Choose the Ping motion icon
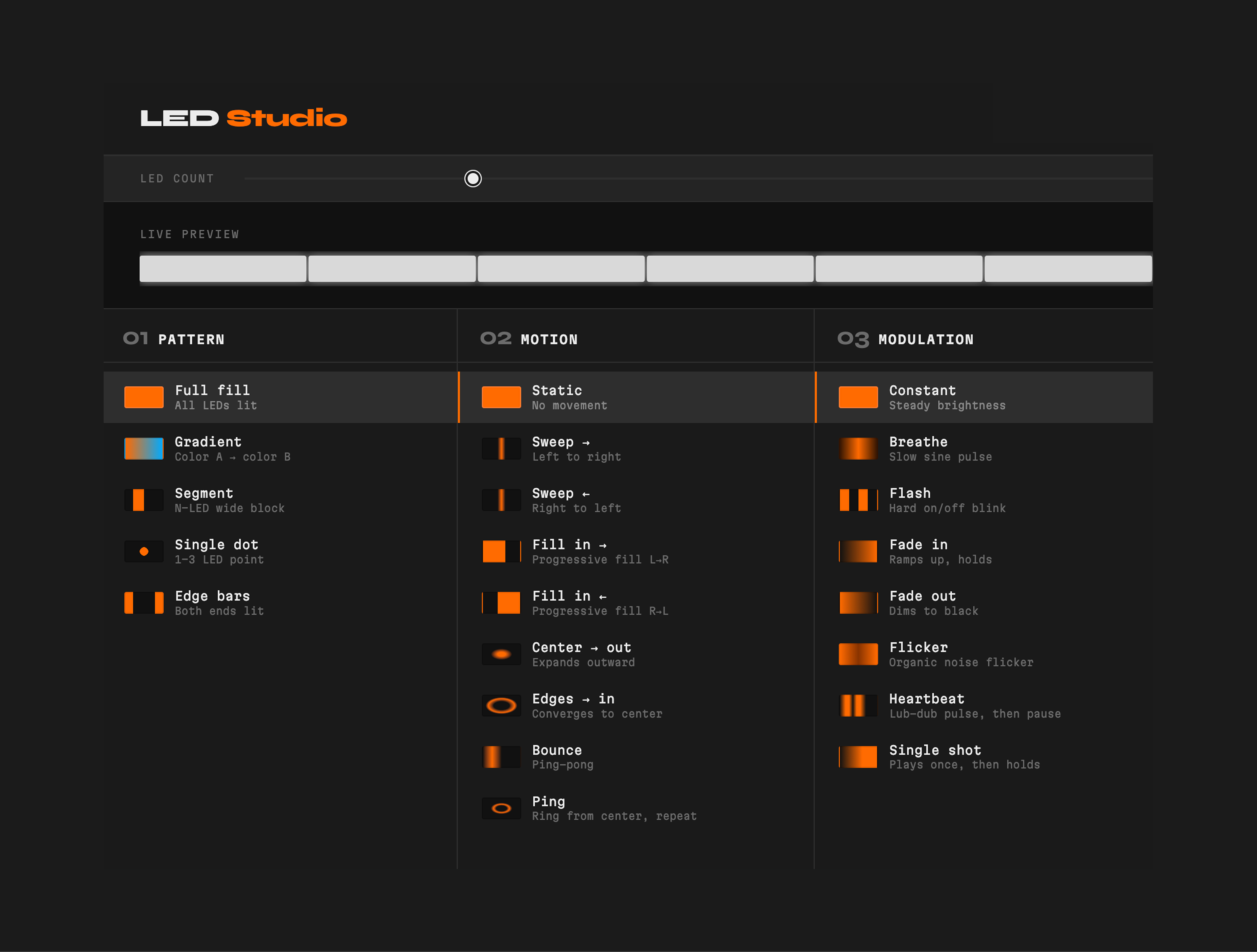1257x952 pixels. [x=501, y=808]
